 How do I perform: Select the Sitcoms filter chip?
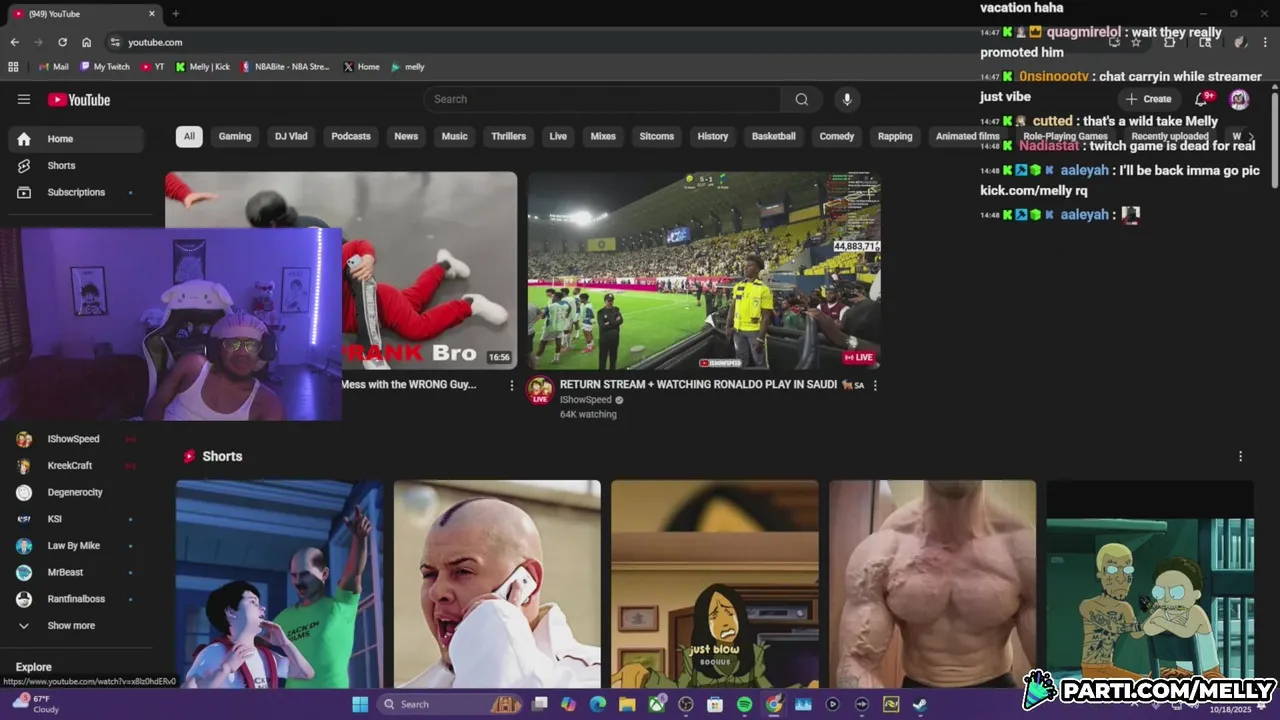point(657,136)
